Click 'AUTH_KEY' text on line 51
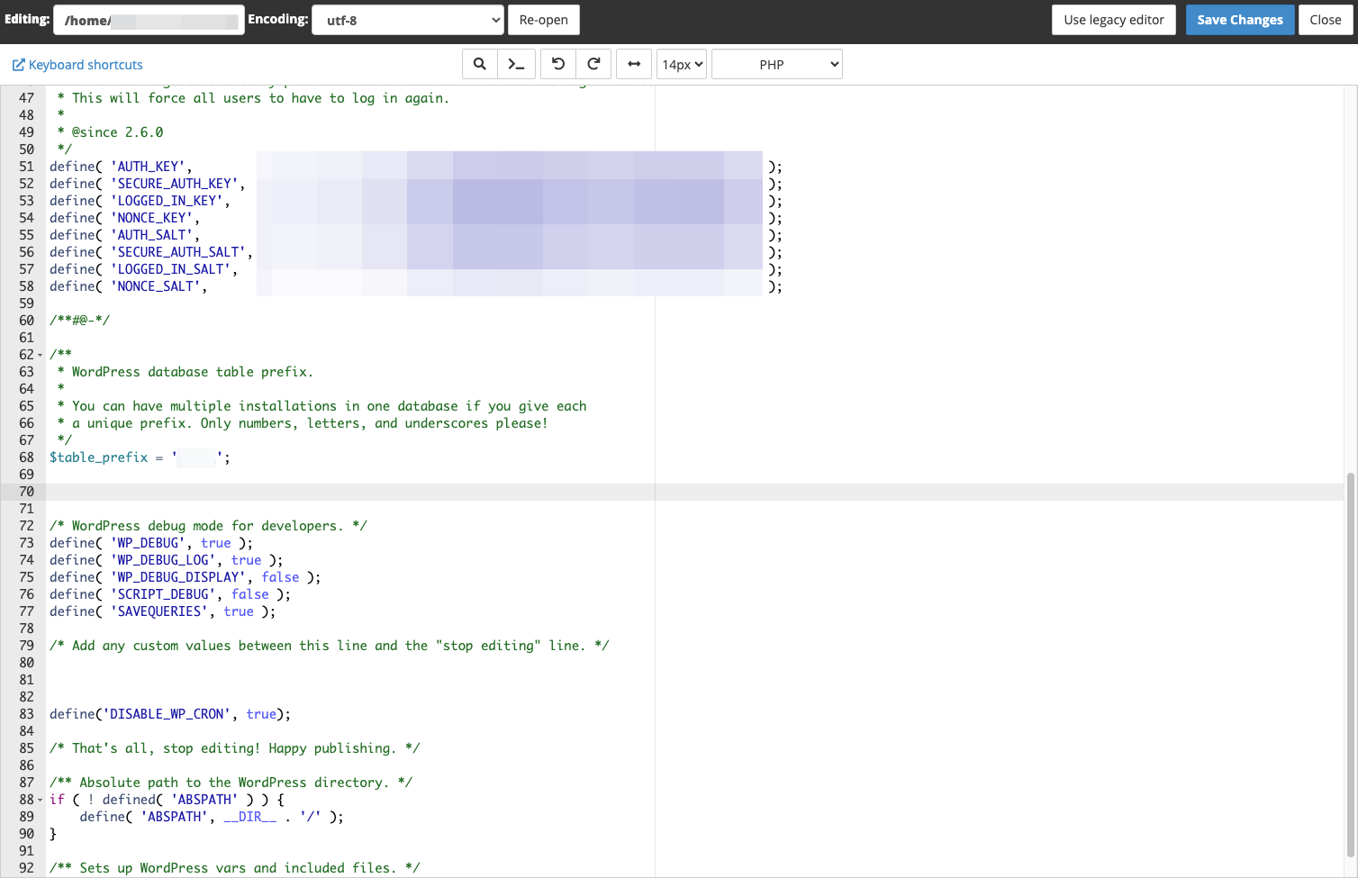Viewport: 1358px width, 896px height. [x=148, y=167]
